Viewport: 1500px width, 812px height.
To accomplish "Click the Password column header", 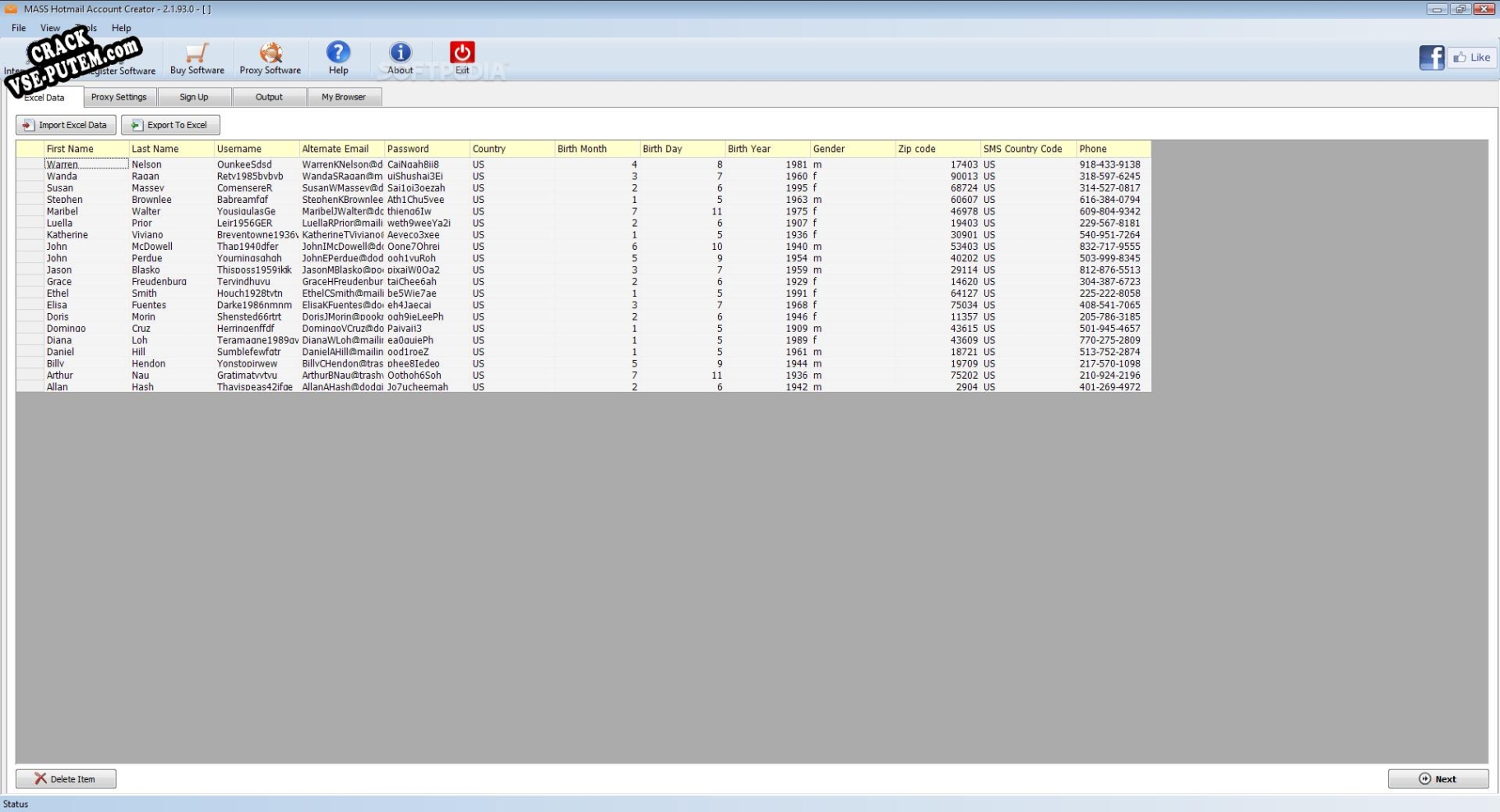I will (427, 149).
